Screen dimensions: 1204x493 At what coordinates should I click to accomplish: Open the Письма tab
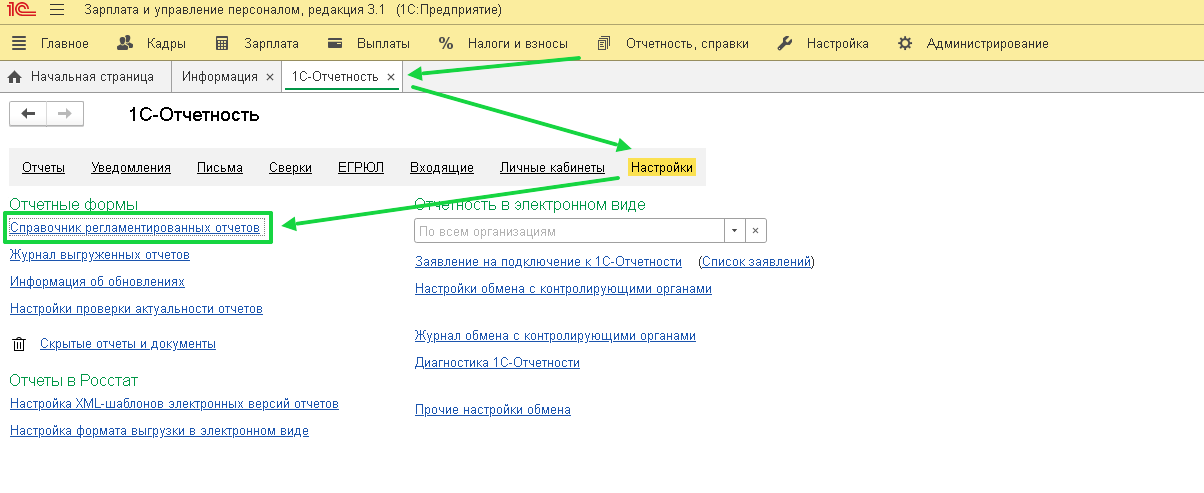pos(220,168)
